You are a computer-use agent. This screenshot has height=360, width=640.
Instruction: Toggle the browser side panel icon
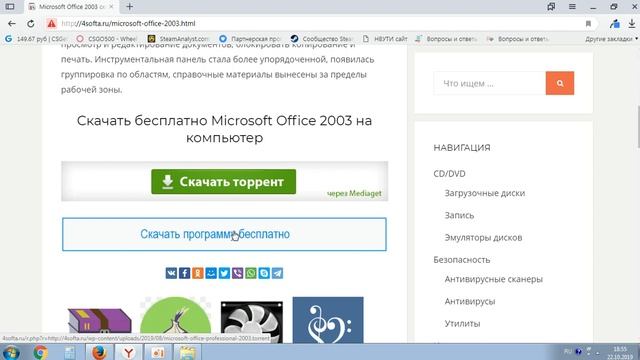point(10,7)
